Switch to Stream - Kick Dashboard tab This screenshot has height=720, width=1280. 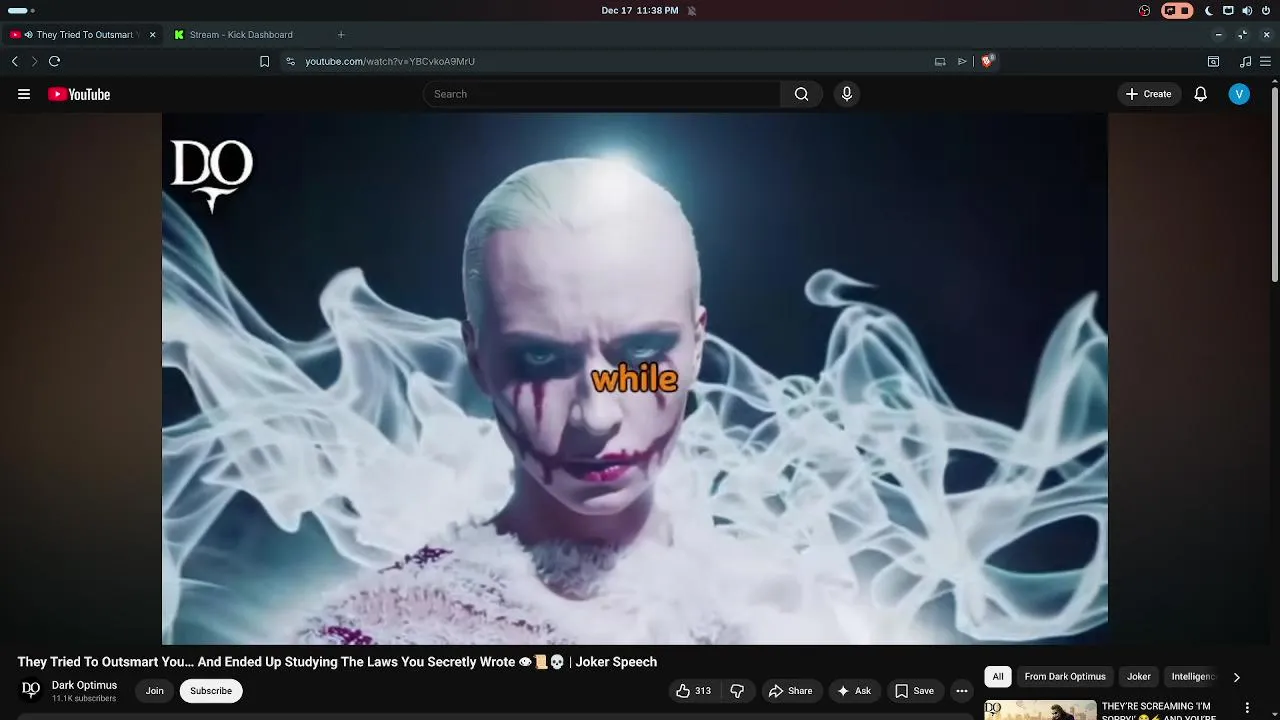[241, 35]
